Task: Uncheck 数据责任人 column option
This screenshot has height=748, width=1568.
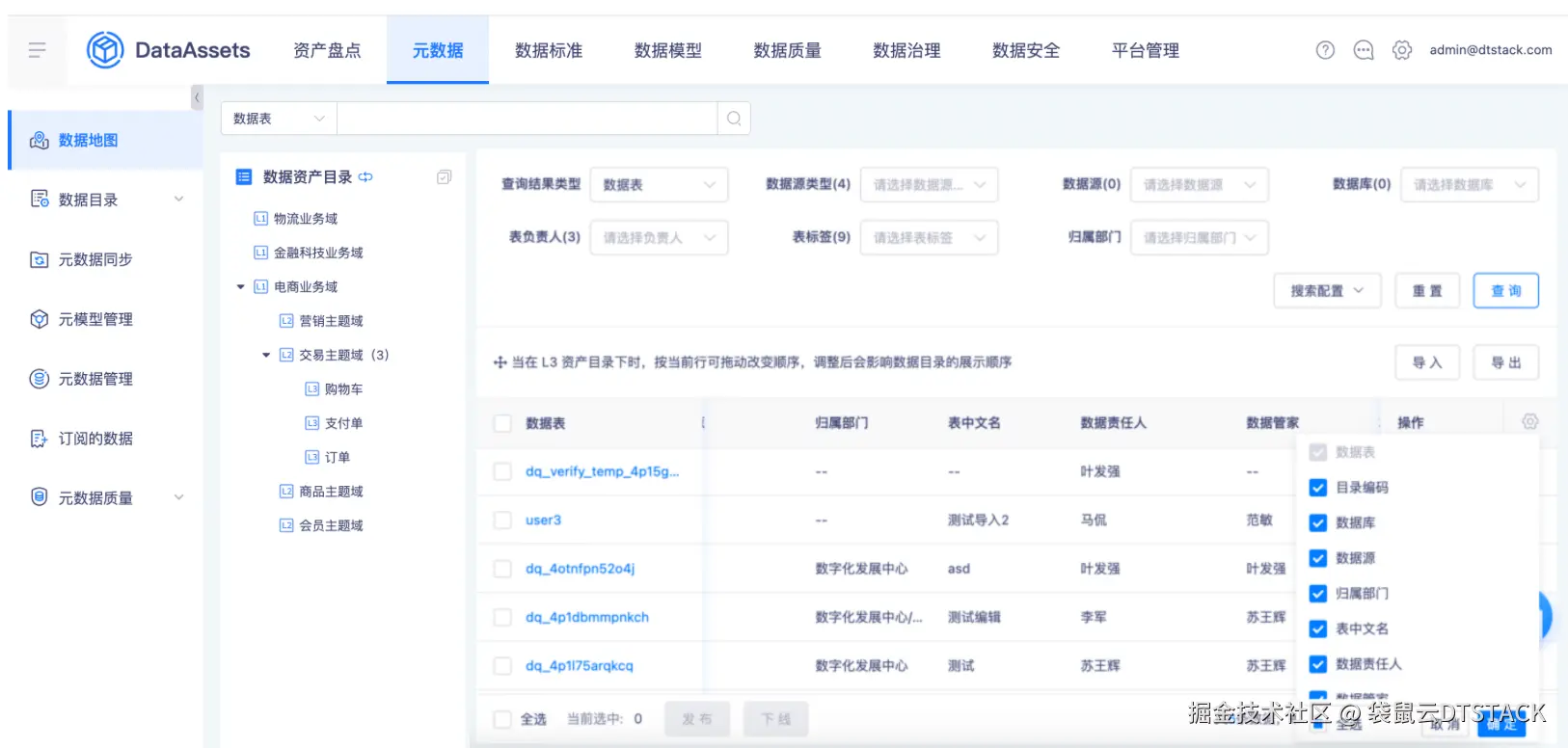Action: (x=1318, y=664)
